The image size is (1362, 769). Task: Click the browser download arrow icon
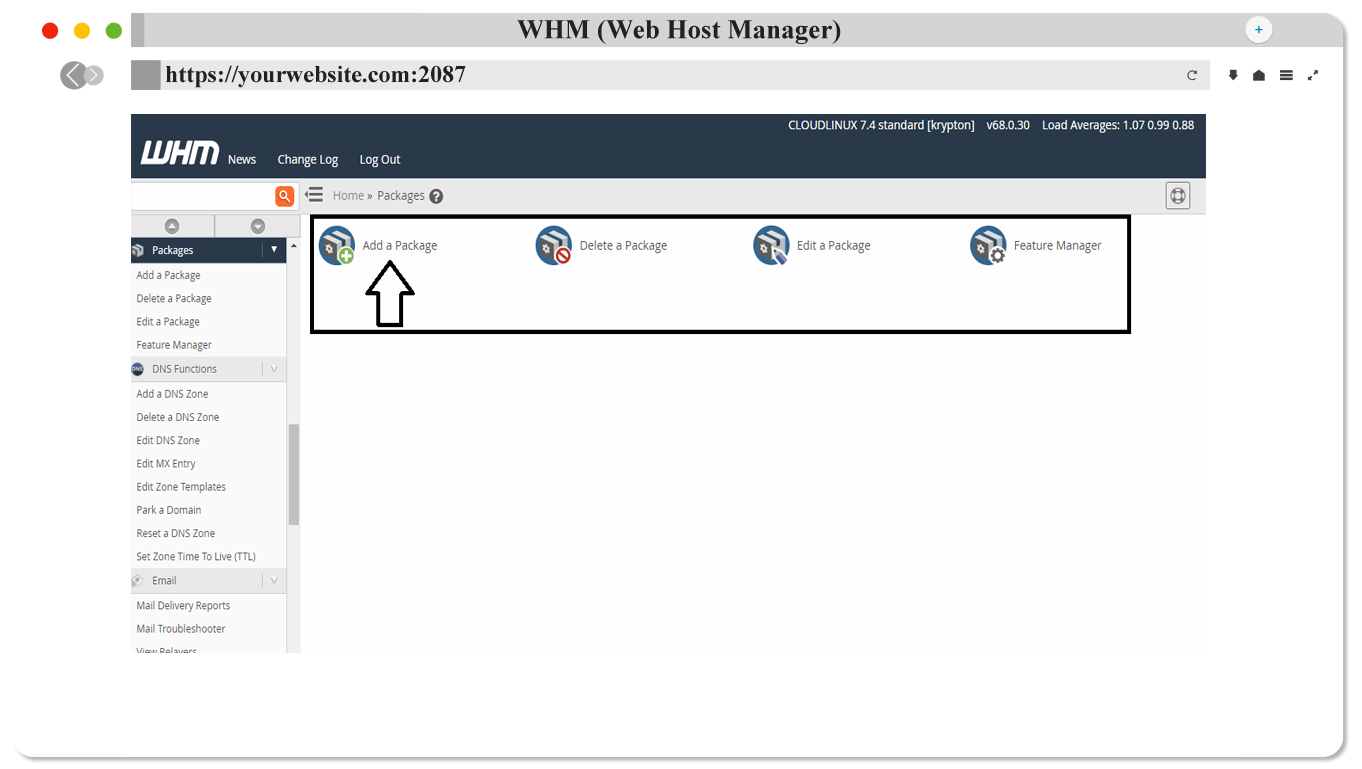tap(1233, 75)
